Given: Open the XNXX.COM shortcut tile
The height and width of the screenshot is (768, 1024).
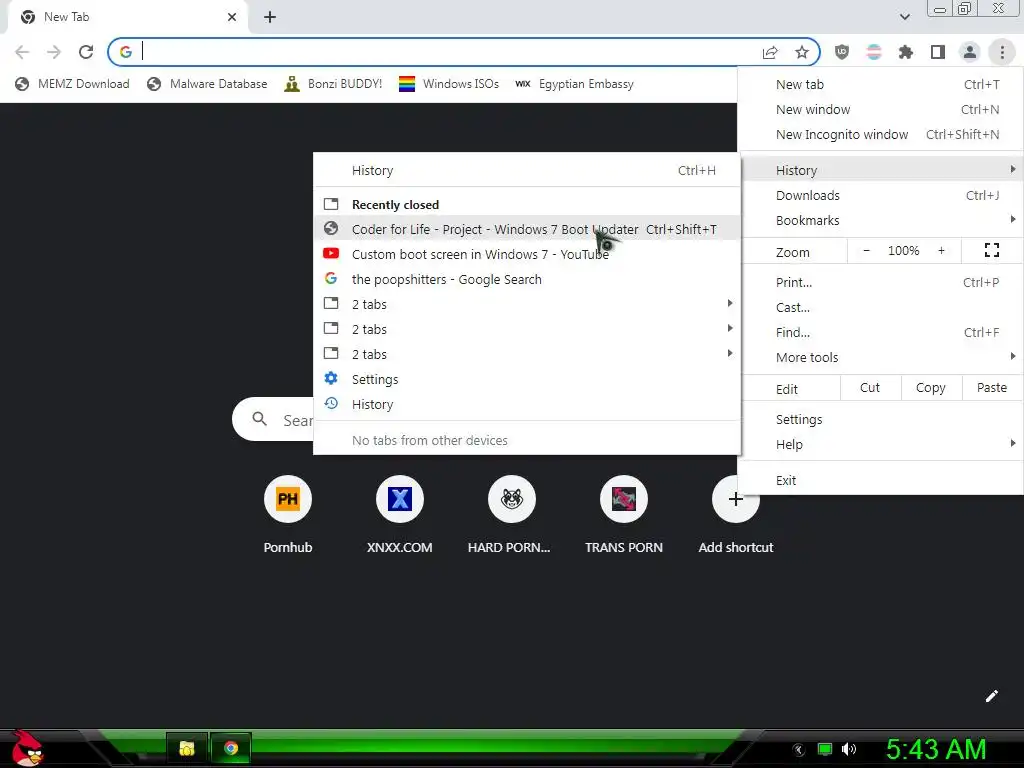Looking at the screenshot, I should coord(400,515).
